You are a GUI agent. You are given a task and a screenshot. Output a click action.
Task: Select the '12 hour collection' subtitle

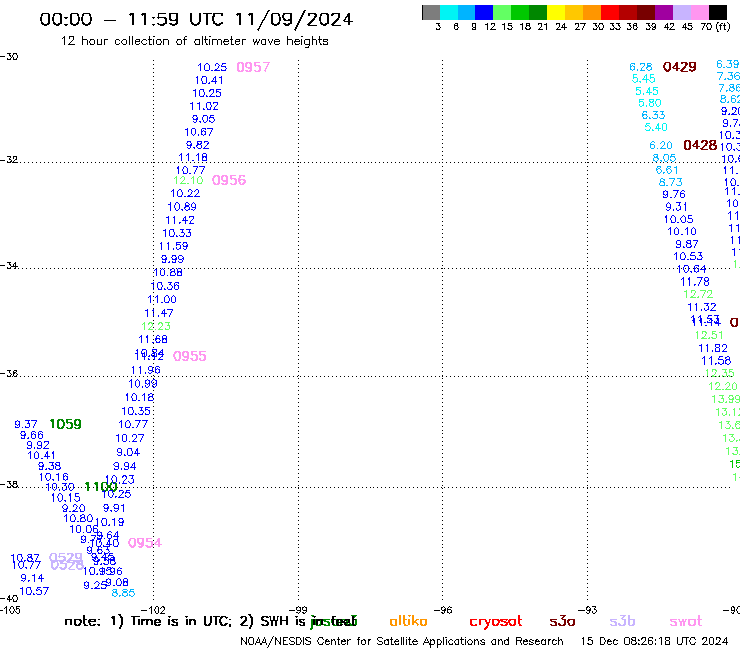click(194, 41)
